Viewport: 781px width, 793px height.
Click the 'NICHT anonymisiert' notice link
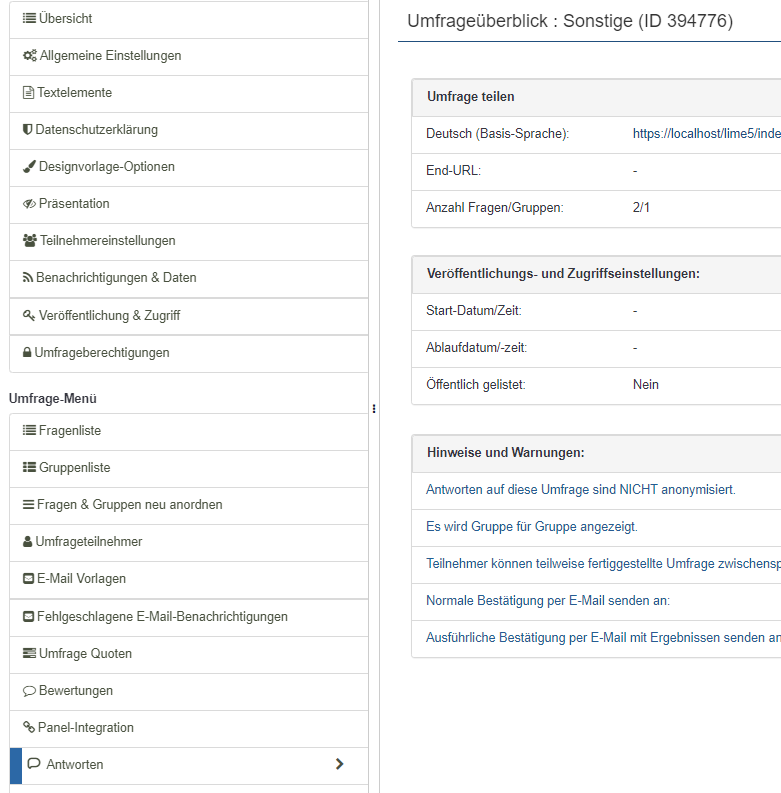(x=581, y=490)
